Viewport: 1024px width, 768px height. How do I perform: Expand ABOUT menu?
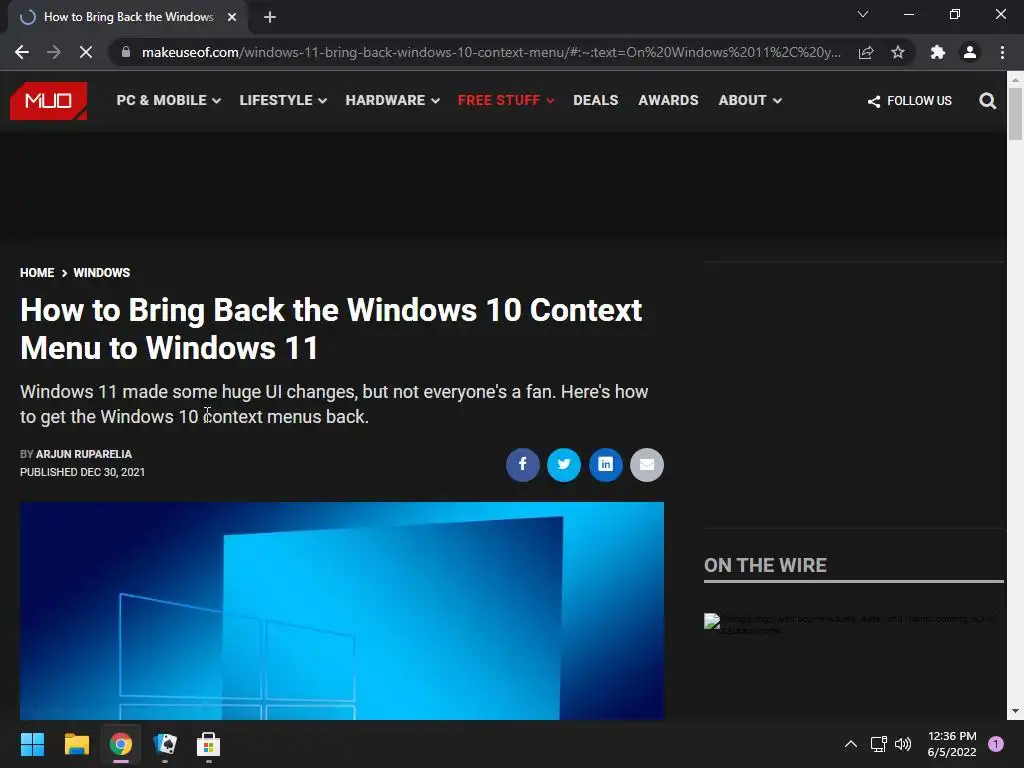click(x=750, y=101)
